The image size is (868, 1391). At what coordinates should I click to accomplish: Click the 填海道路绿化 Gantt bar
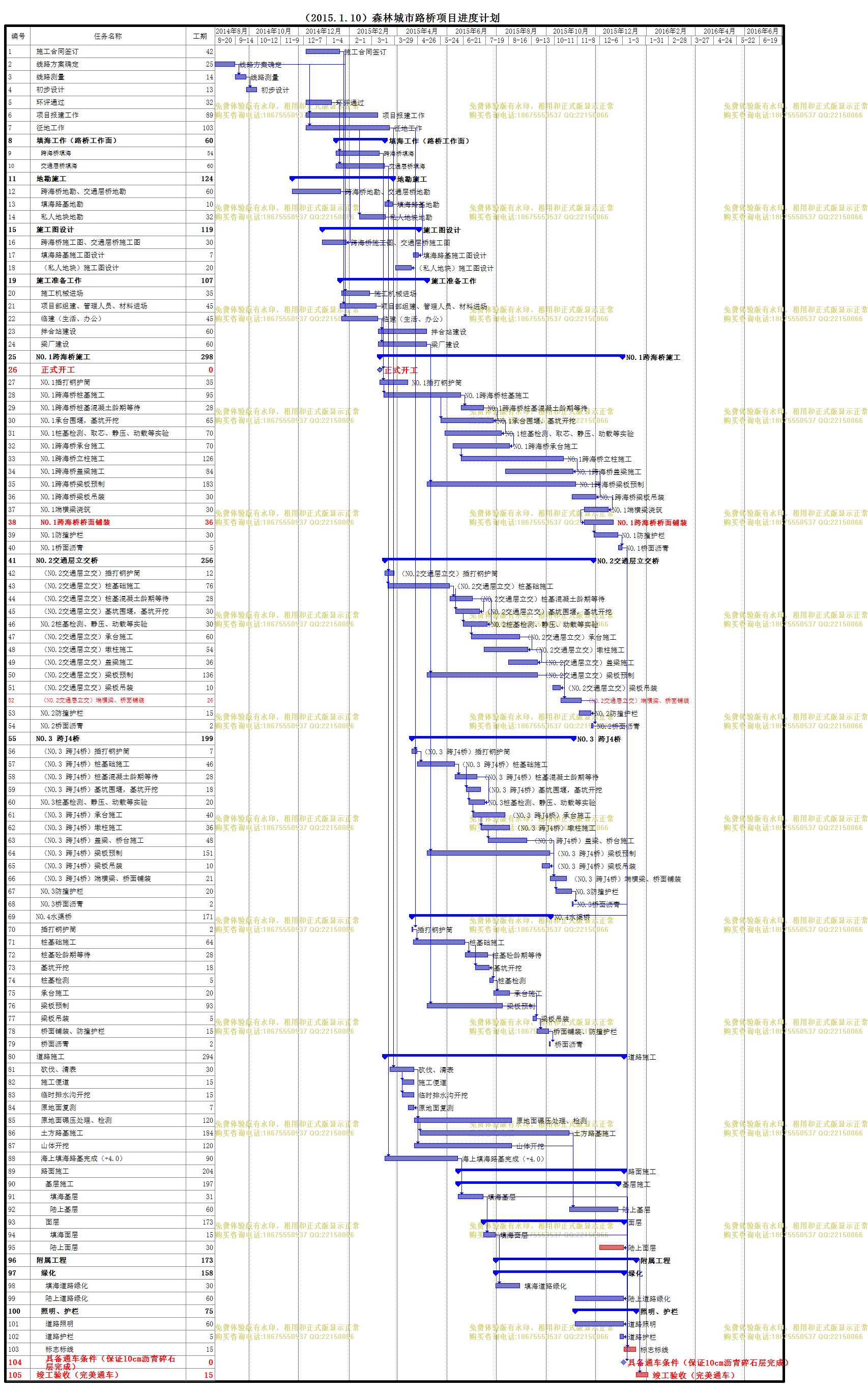coord(507,1285)
